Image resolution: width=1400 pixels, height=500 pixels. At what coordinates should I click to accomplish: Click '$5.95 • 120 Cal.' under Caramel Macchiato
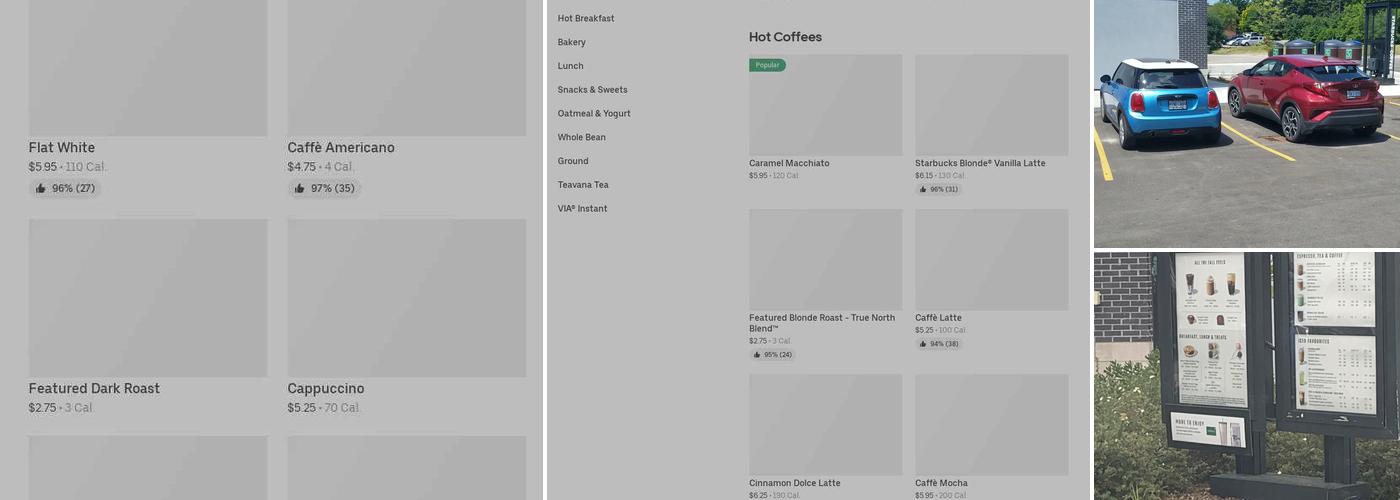[774, 176]
